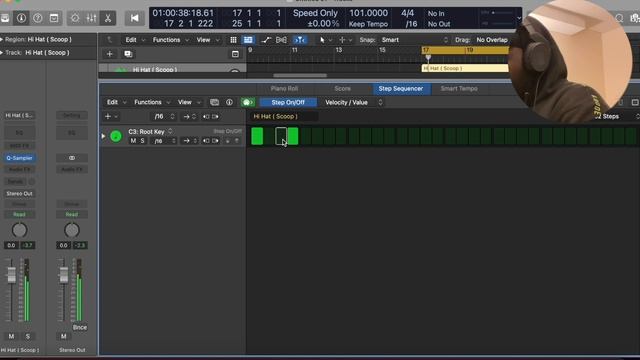Viewport: 640px width, 360px height.
Task: Open Step Sequencer View menu
Action: point(189,102)
